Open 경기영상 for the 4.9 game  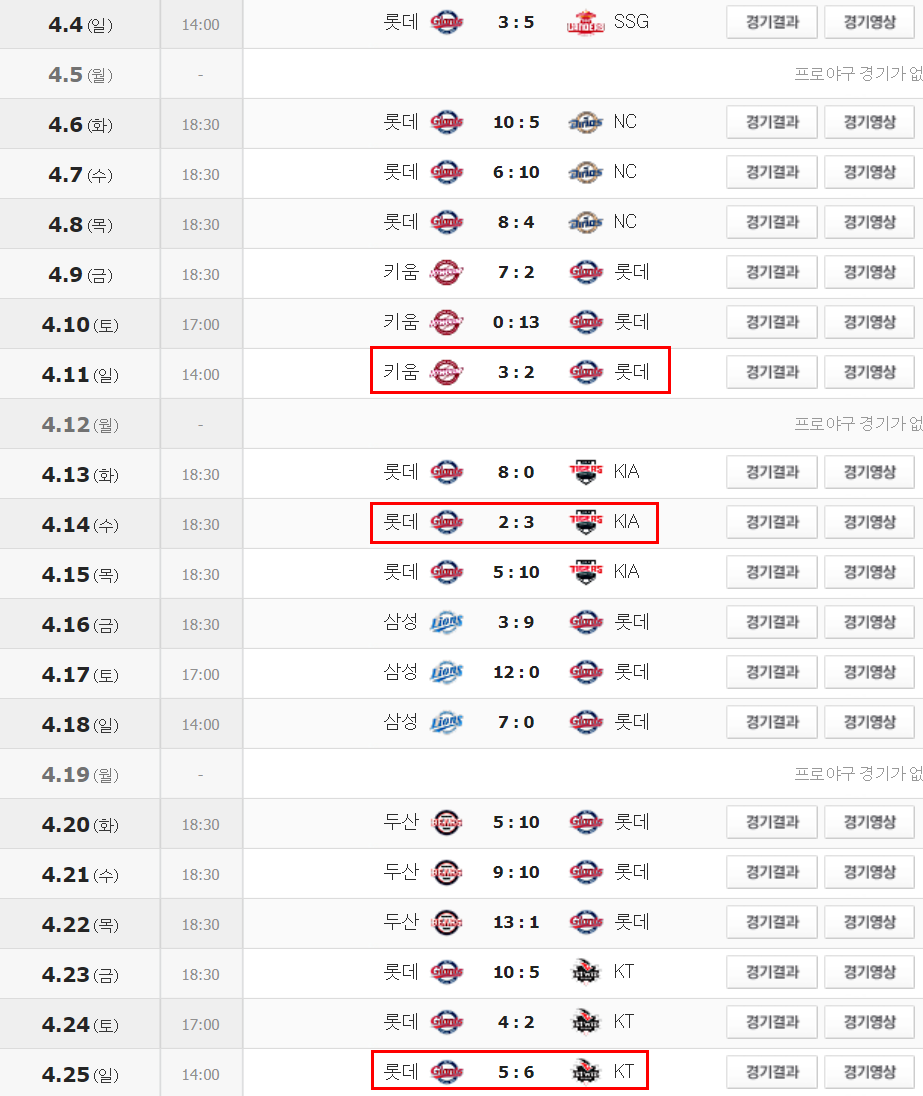click(869, 272)
